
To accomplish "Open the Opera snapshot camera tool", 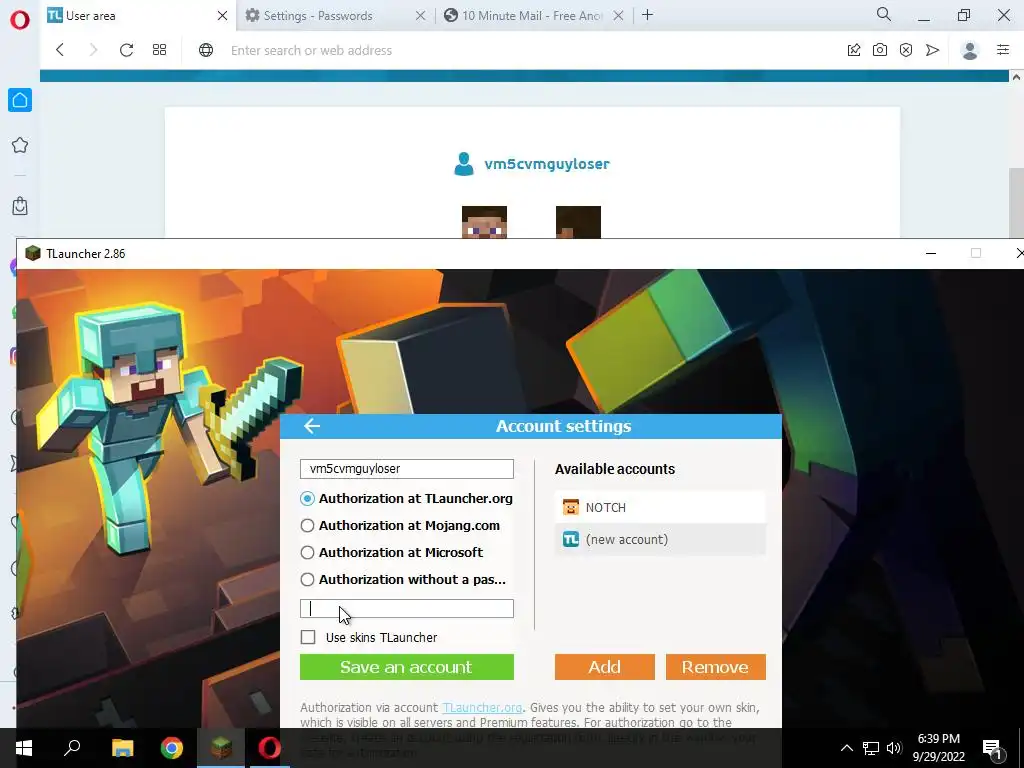I will 880,50.
